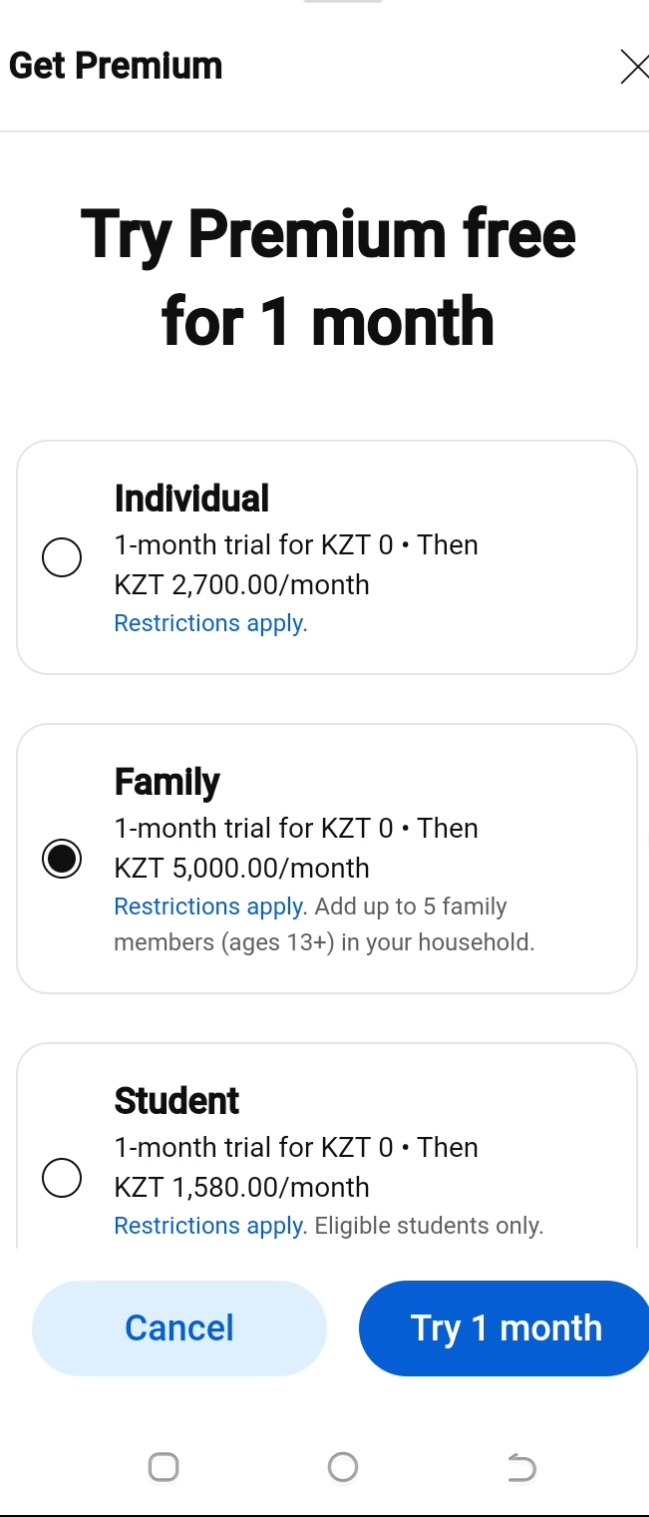
Task: Tap the KZT 1,580.00/month price text
Action: (x=242, y=1187)
